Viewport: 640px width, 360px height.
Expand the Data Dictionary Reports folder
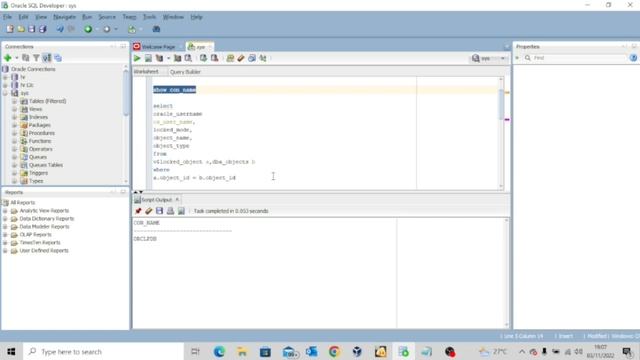(x=5, y=218)
